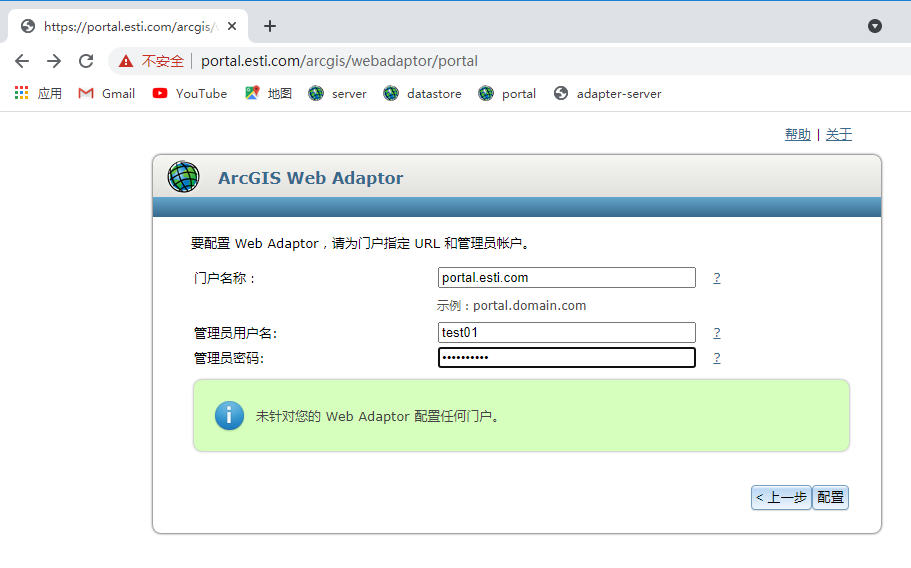Focus the address bar URL
The width and height of the screenshot is (911, 568).
[x=339, y=61]
